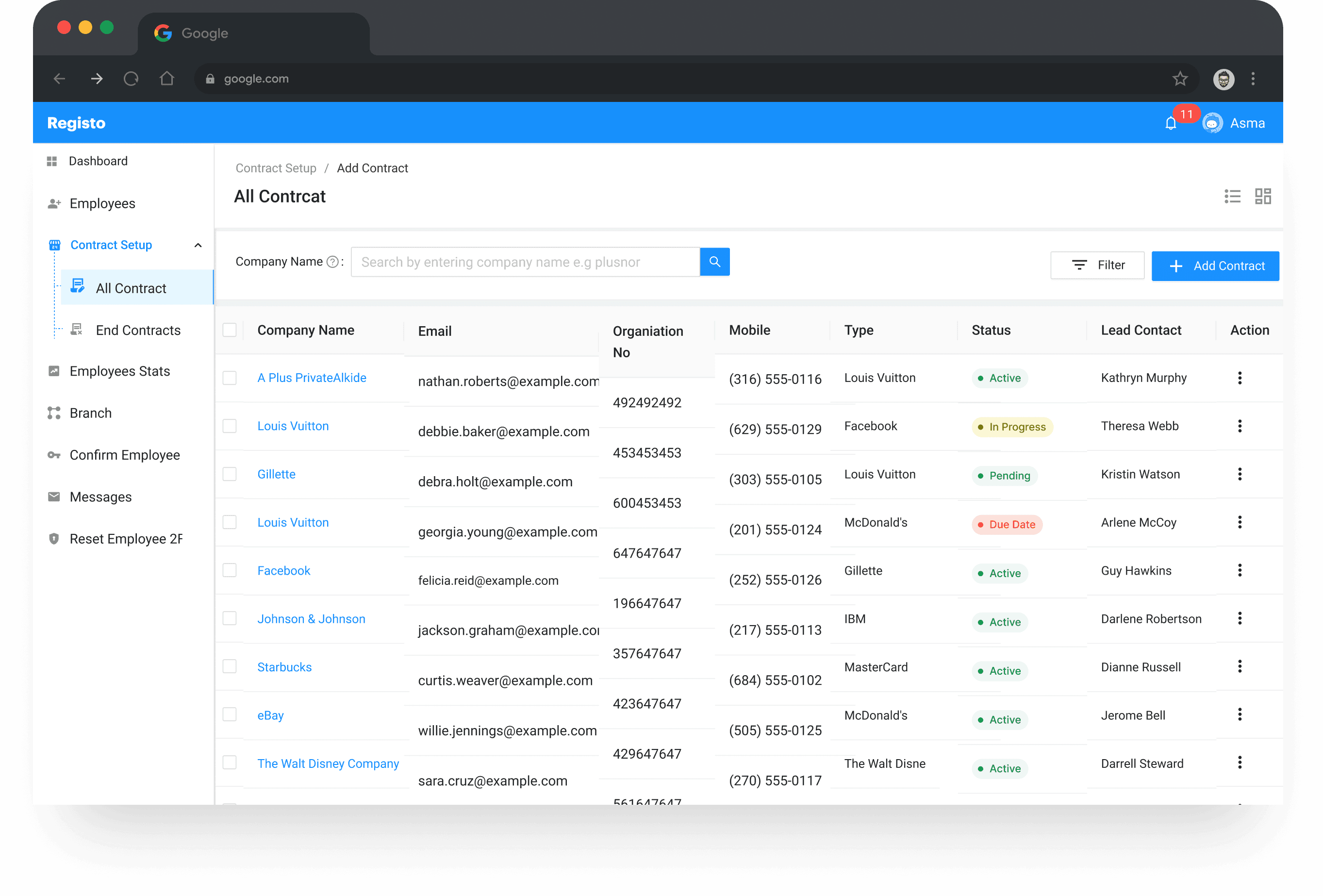Viewport: 1323px width, 896px height.
Task: Open action menu for Arlene McCoy row
Action: pyautogui.click(x=1240, y=523)
